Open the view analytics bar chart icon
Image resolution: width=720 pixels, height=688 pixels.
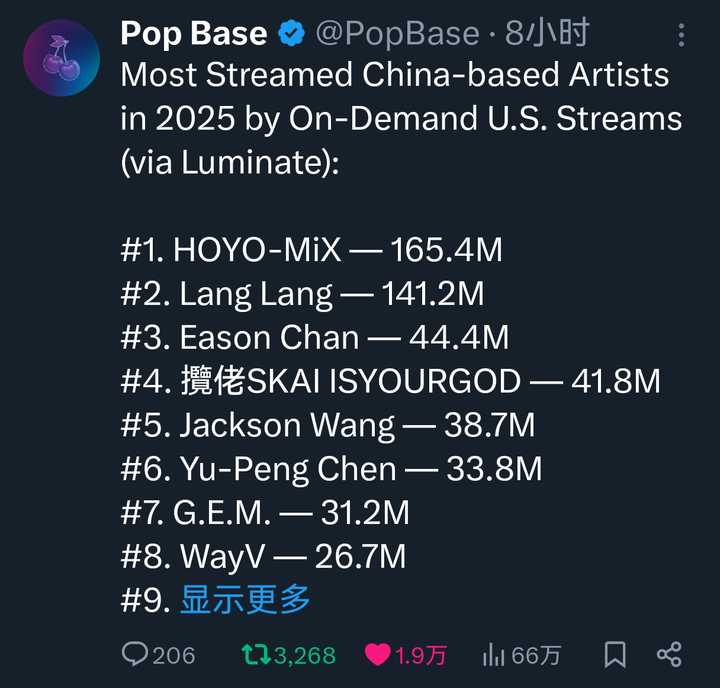(493, 655)
